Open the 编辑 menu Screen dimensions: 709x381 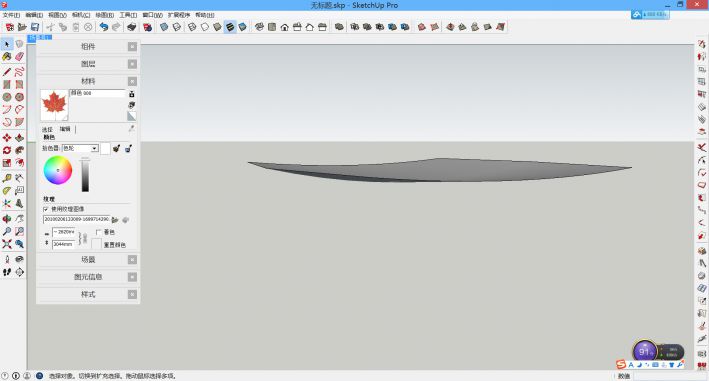tap(34, 15)
